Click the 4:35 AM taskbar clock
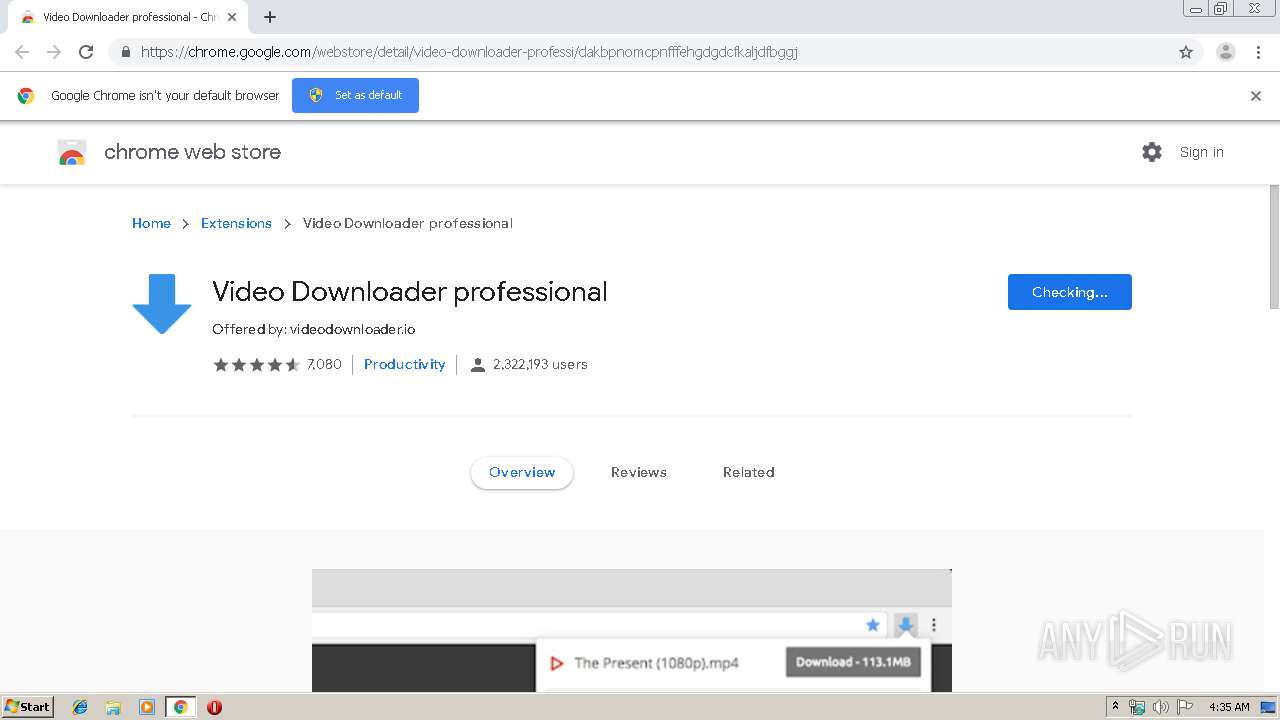This screenshot has height=720, width=1280. [x=1229, y=707]
